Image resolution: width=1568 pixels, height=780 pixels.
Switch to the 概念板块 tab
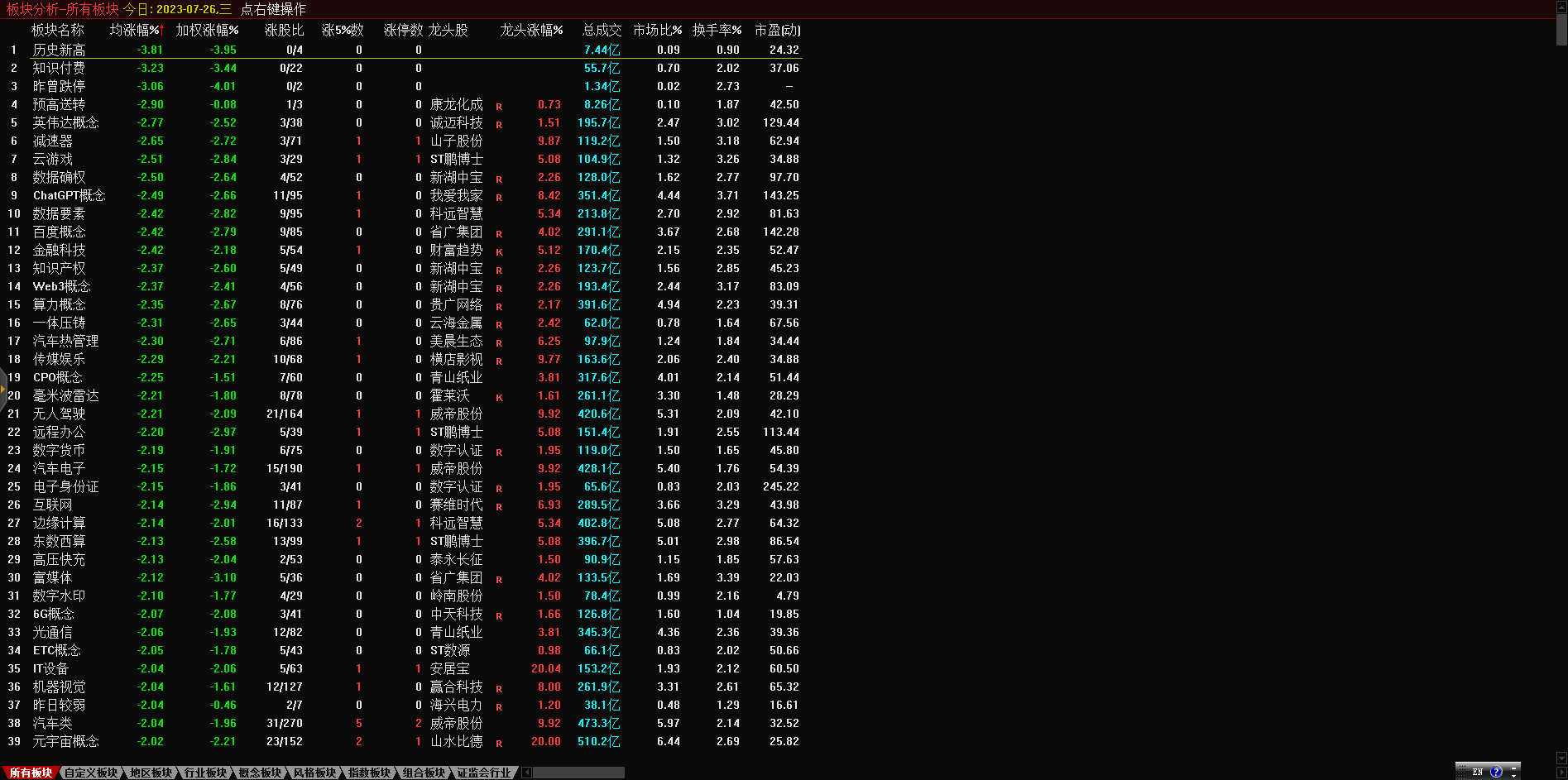[x=260, y=773]
